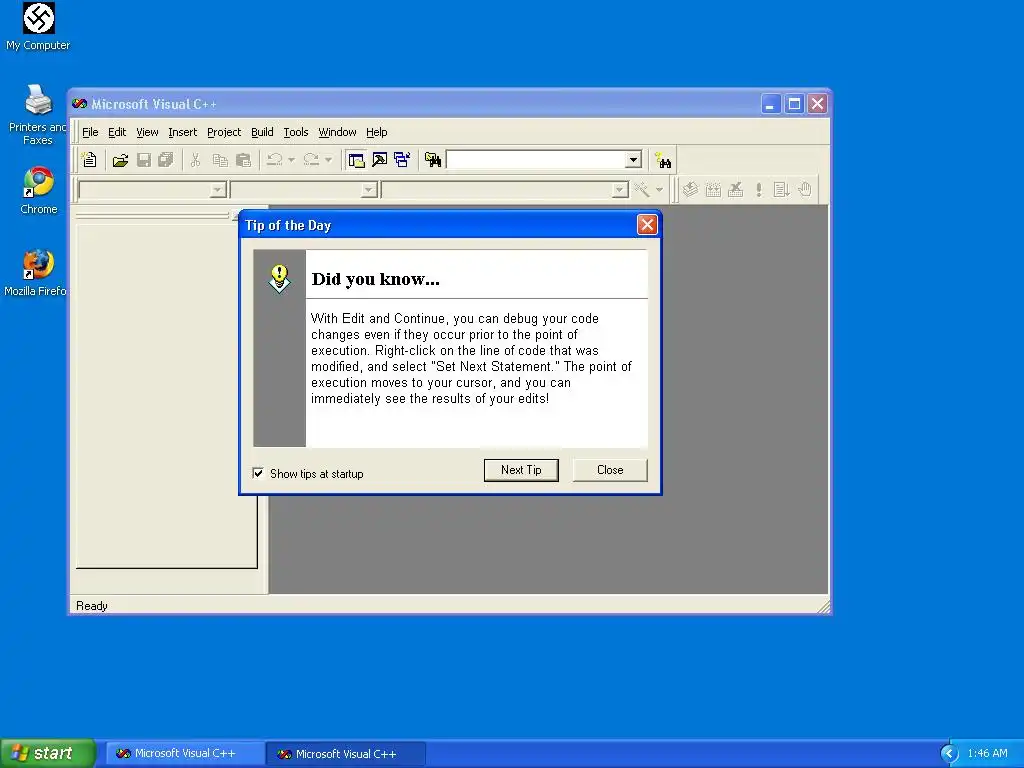Open the File menu
This screenshot has height=768, width=1024.
point(90,132)
